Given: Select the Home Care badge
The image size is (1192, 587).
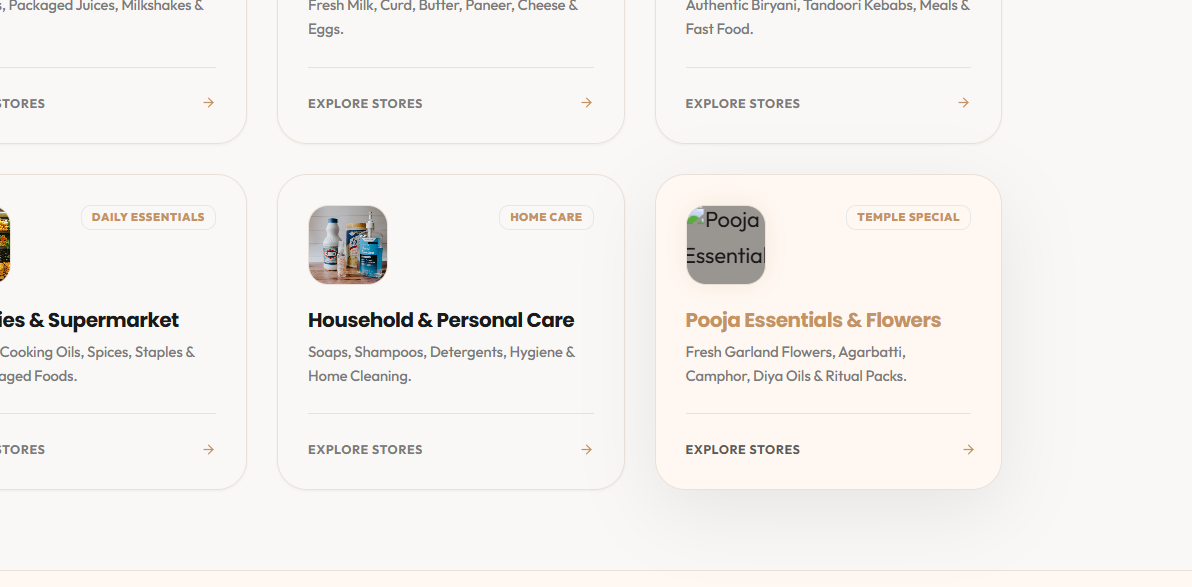Looking at the screenshot, I should coord(546,217).
